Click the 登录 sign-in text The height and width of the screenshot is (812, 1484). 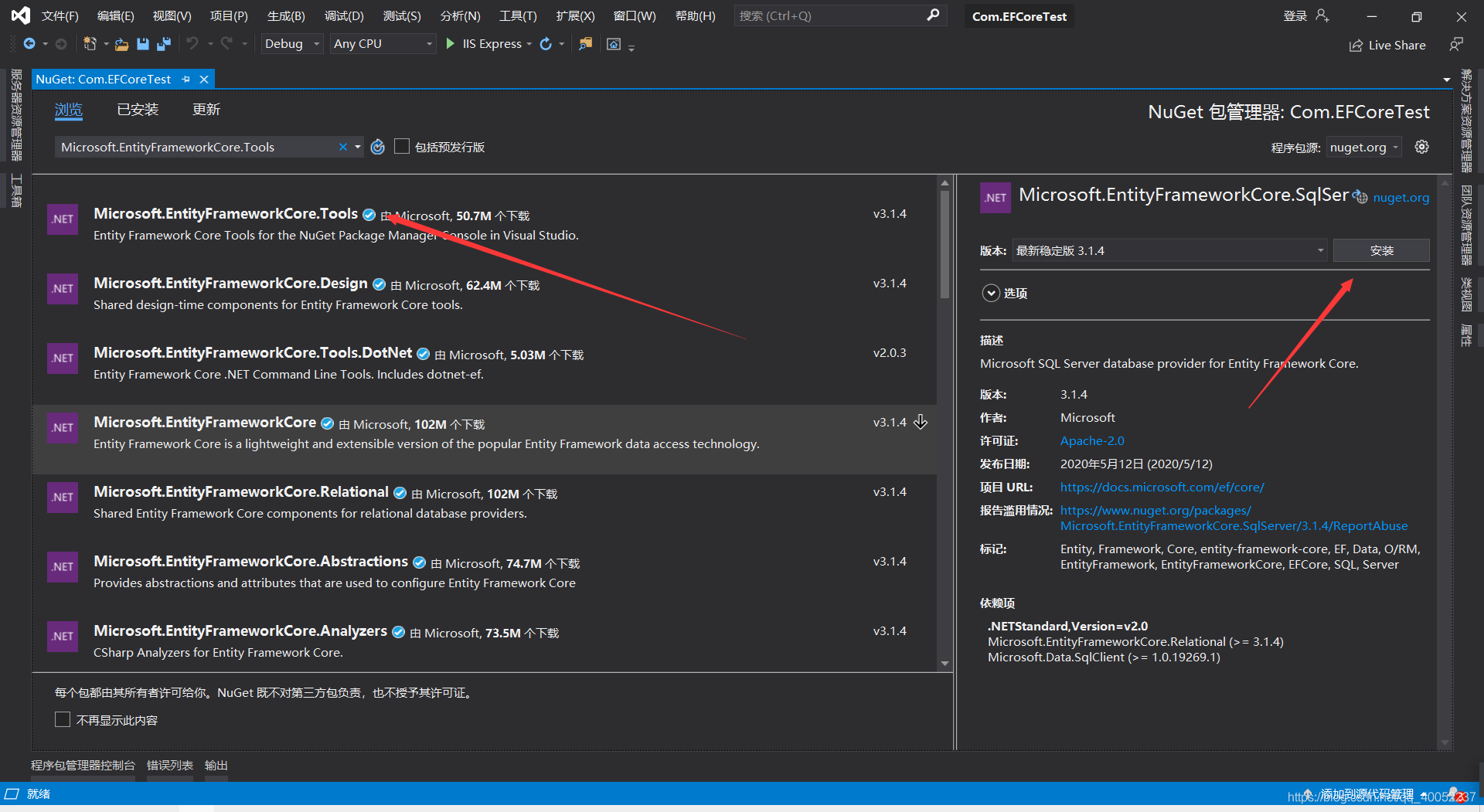1295,15
